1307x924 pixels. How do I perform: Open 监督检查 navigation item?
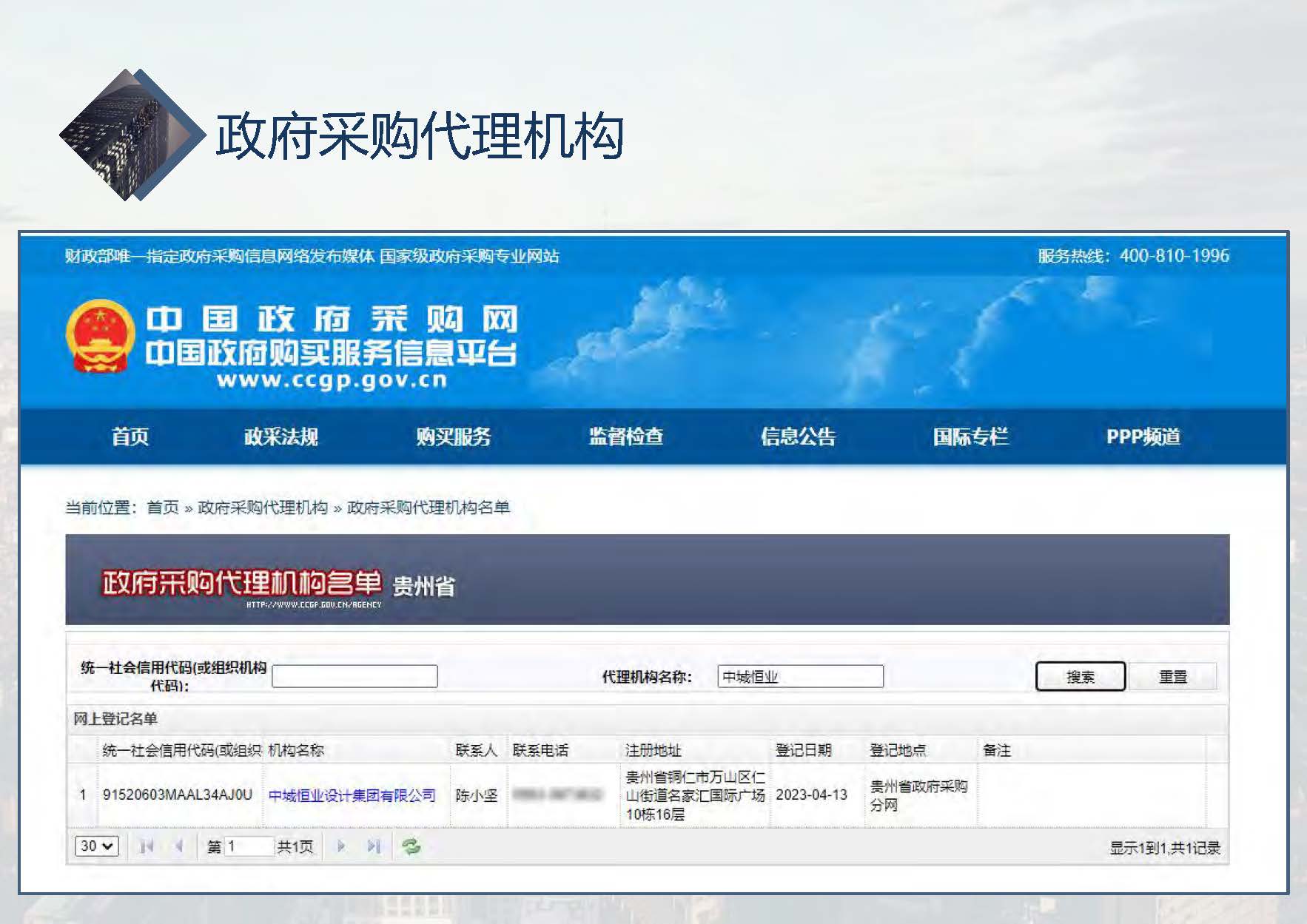626,436
